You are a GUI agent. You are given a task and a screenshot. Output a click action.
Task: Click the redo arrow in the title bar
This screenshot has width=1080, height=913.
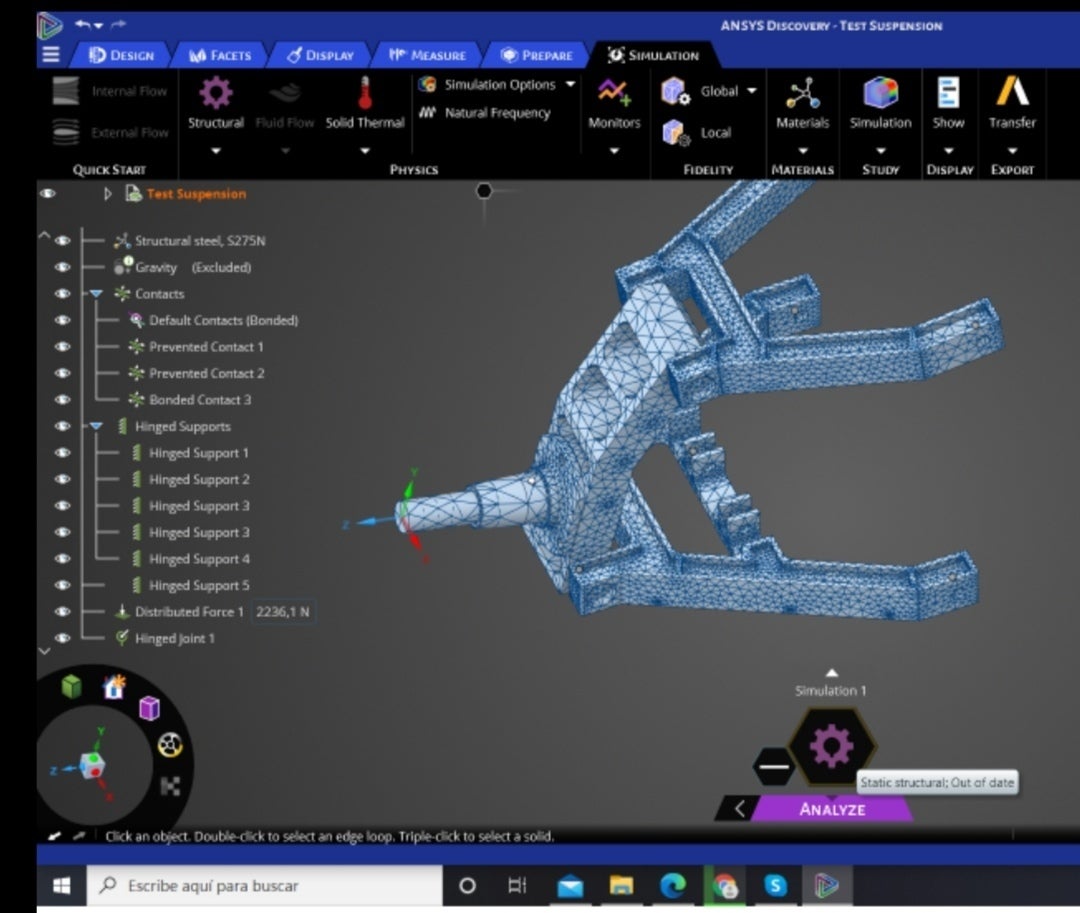pyautogui.click(x=118, y=25)
